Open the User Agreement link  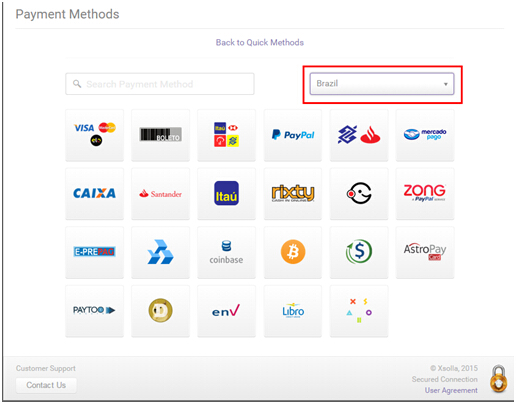click(451, 390)
